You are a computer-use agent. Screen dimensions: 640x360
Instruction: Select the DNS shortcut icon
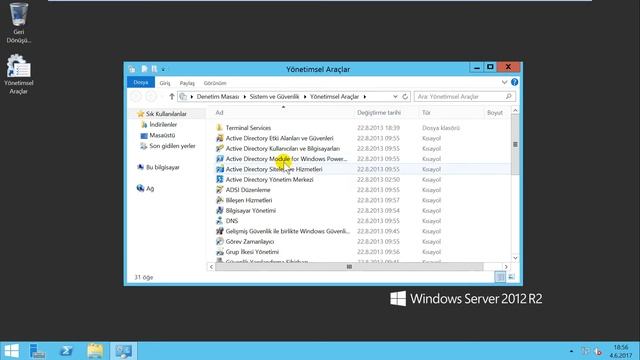click(x=219, y=221)
